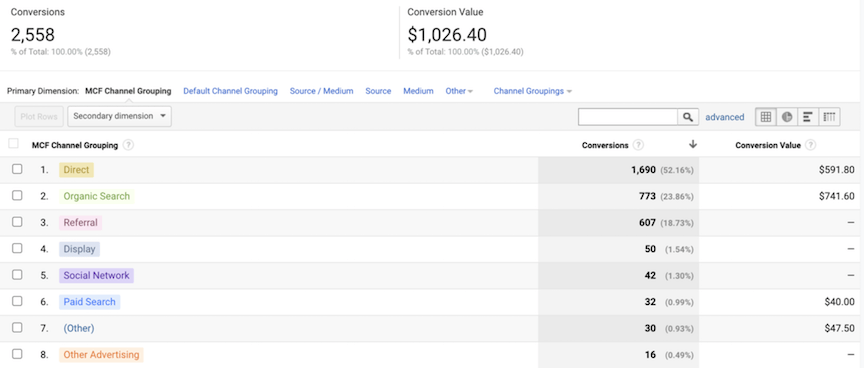The width and height of the screenshot is (864, 368).
Task: Click the 1,690 conversions cell
Action: [x=643, y=170]
